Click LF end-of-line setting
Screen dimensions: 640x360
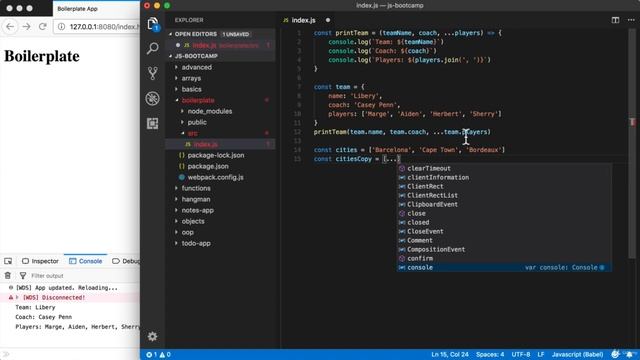coord(541,355)
